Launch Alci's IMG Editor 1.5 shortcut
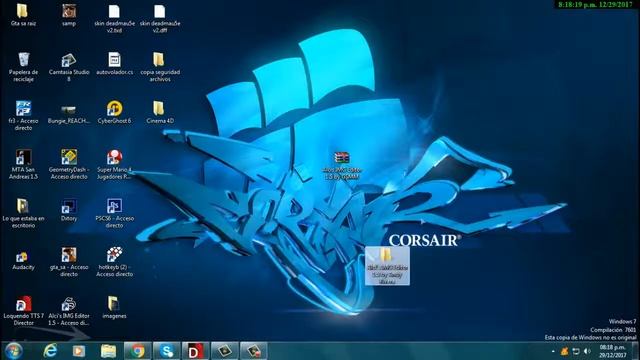Image resolution: width=640 pixels, height=360 pixels. point(69,311)
